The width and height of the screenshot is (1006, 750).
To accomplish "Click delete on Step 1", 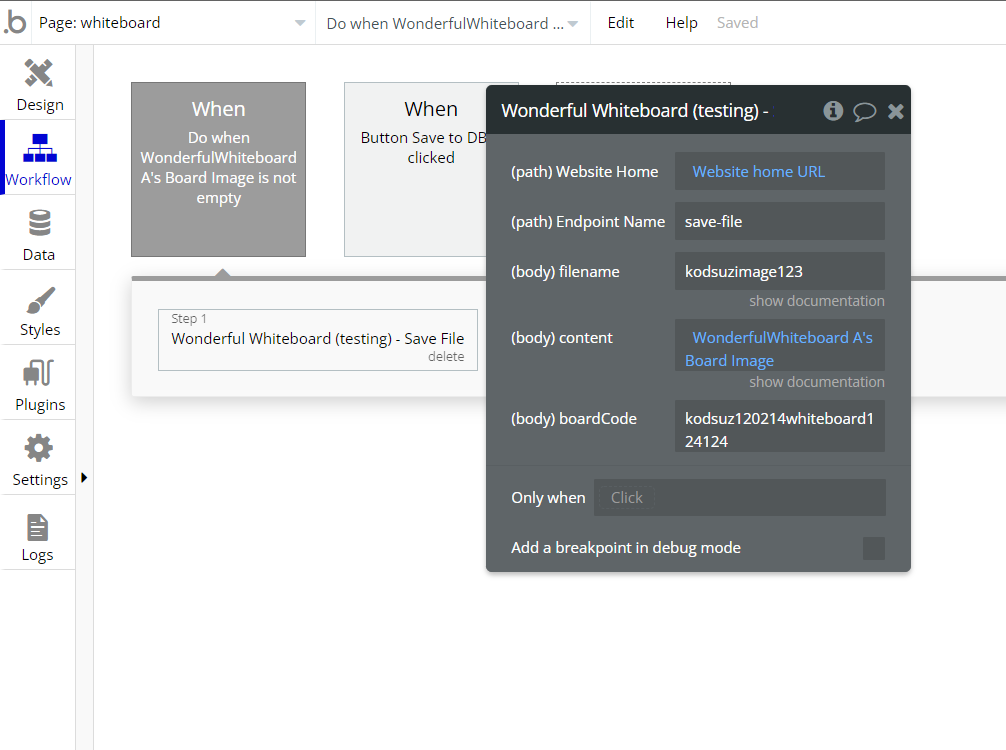I will coord(446,357).
